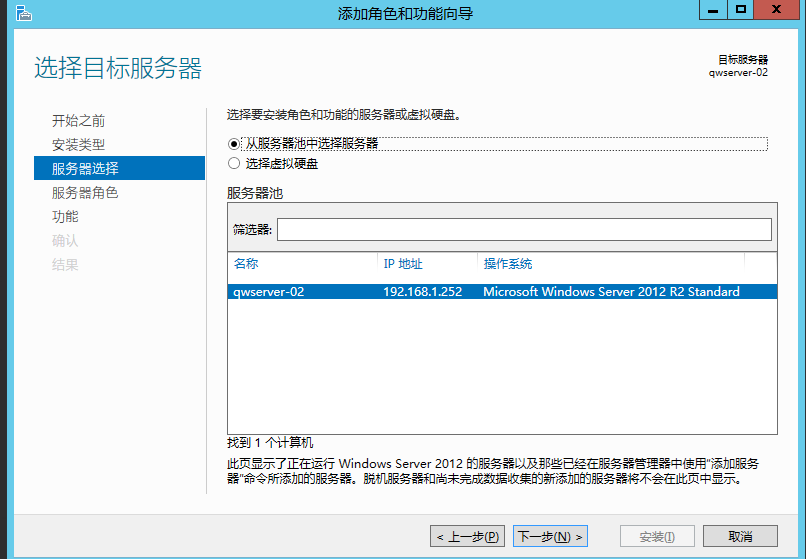Open the 服务器角色 step
Screen dimensions: 806x559
[85, 193]
